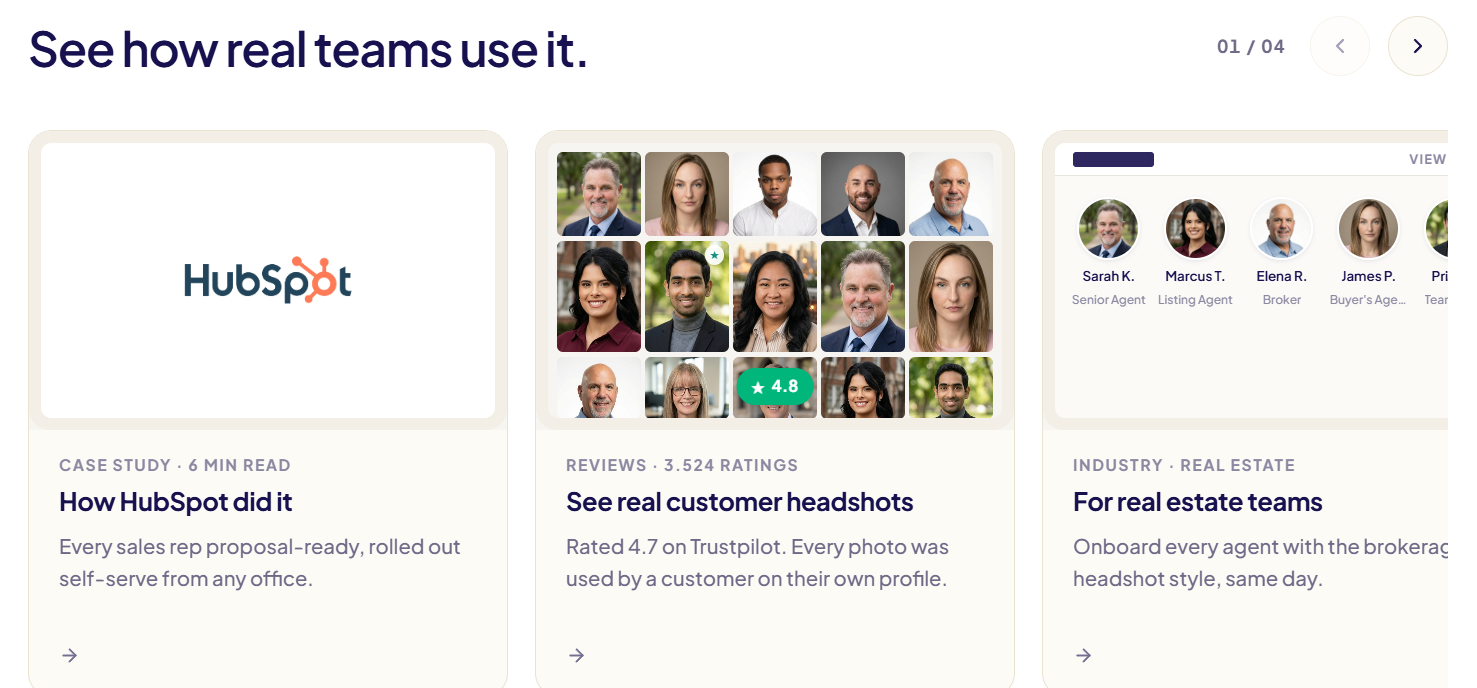Click the VIEW label in real estate card
The image size is (1477, 688).
coord(1428,159)
